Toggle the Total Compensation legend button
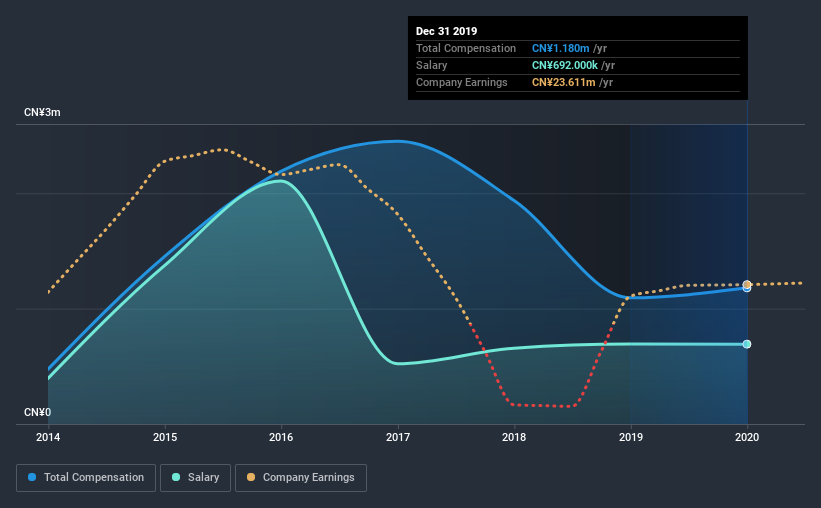The image size is (821, 508). pos(86,478)
